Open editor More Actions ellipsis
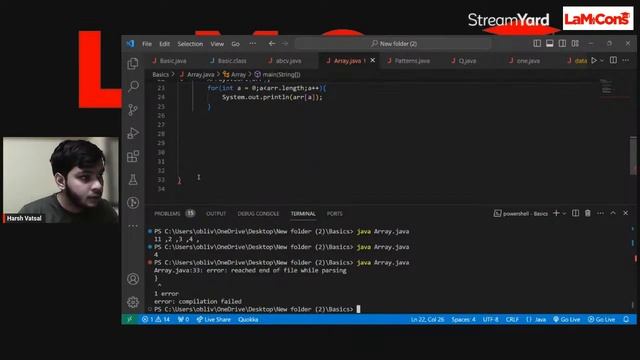 (626, 60)
